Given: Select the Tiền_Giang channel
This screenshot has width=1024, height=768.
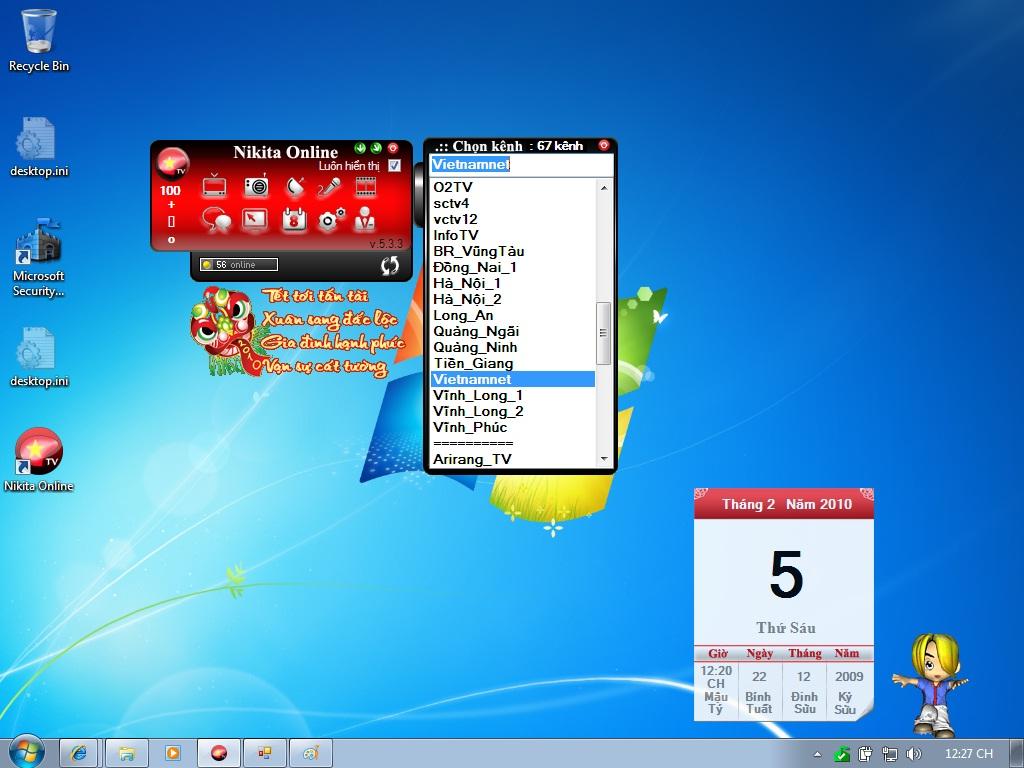Looking at the screenshot, I should 513,363.
